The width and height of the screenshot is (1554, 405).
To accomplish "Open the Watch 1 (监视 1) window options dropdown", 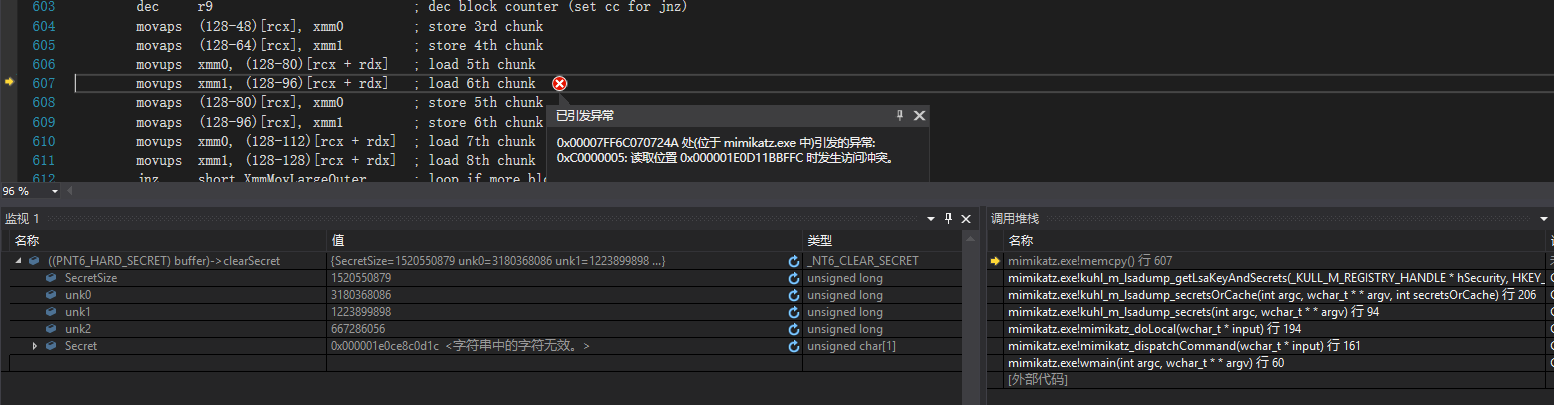I will [x=932, y=218].
